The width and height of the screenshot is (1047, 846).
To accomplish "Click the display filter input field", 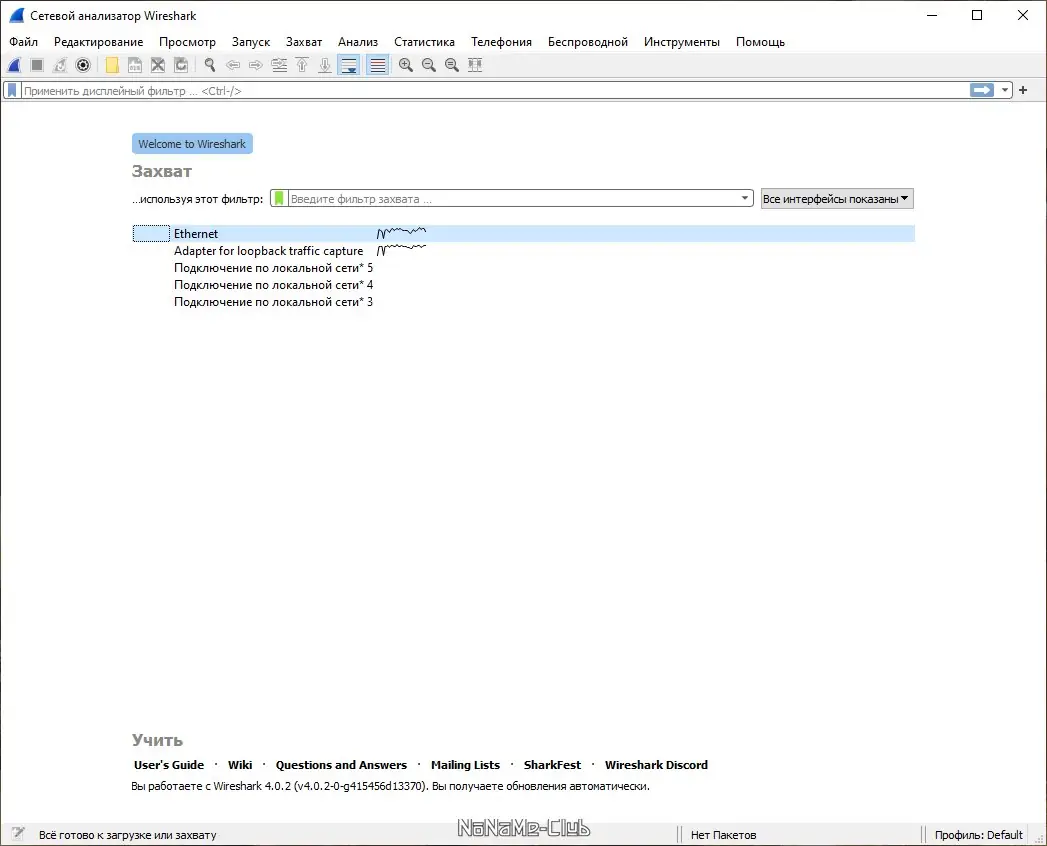I will [494, 90].
